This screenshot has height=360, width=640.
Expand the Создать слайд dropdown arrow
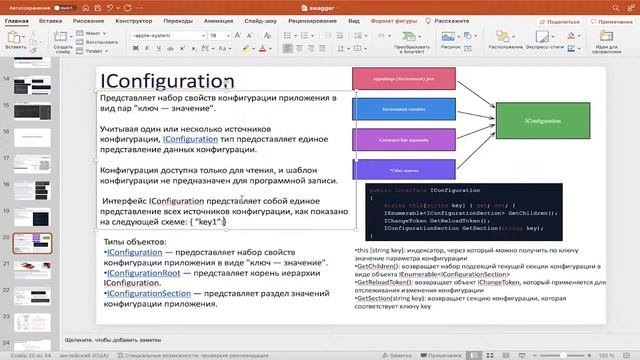coord(71,36)
